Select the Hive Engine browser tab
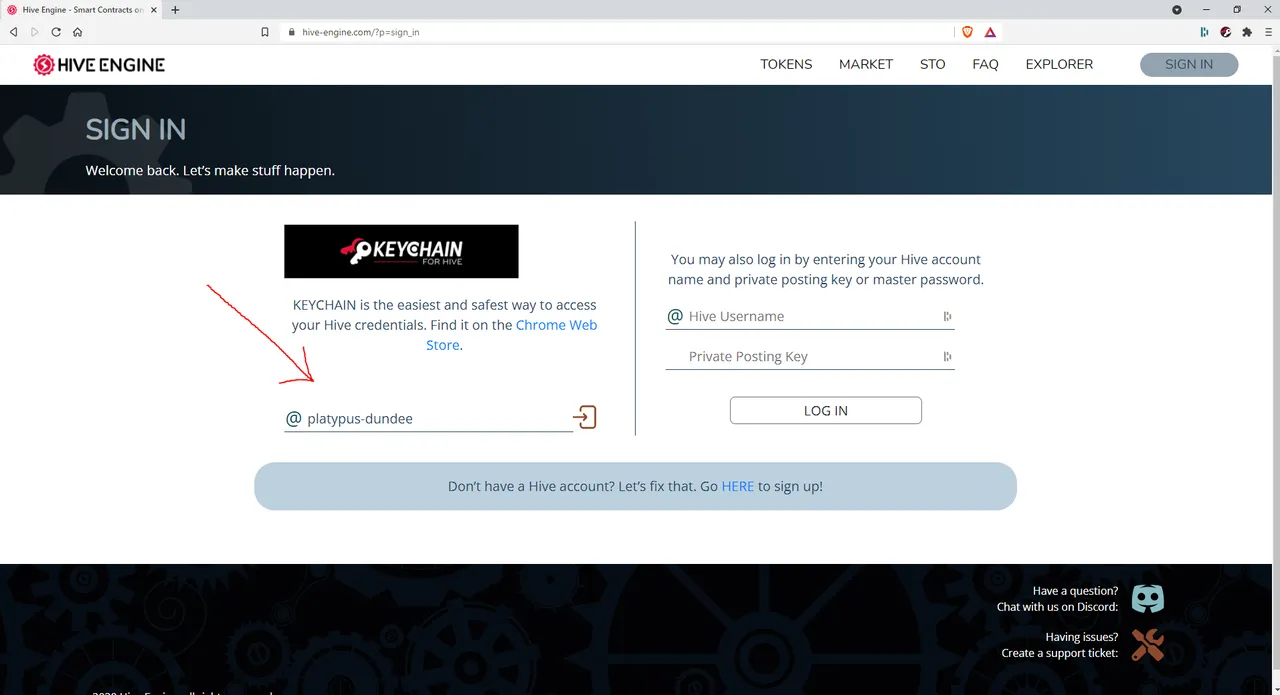This screenshot has width=1280, height=695. [82, 10]
